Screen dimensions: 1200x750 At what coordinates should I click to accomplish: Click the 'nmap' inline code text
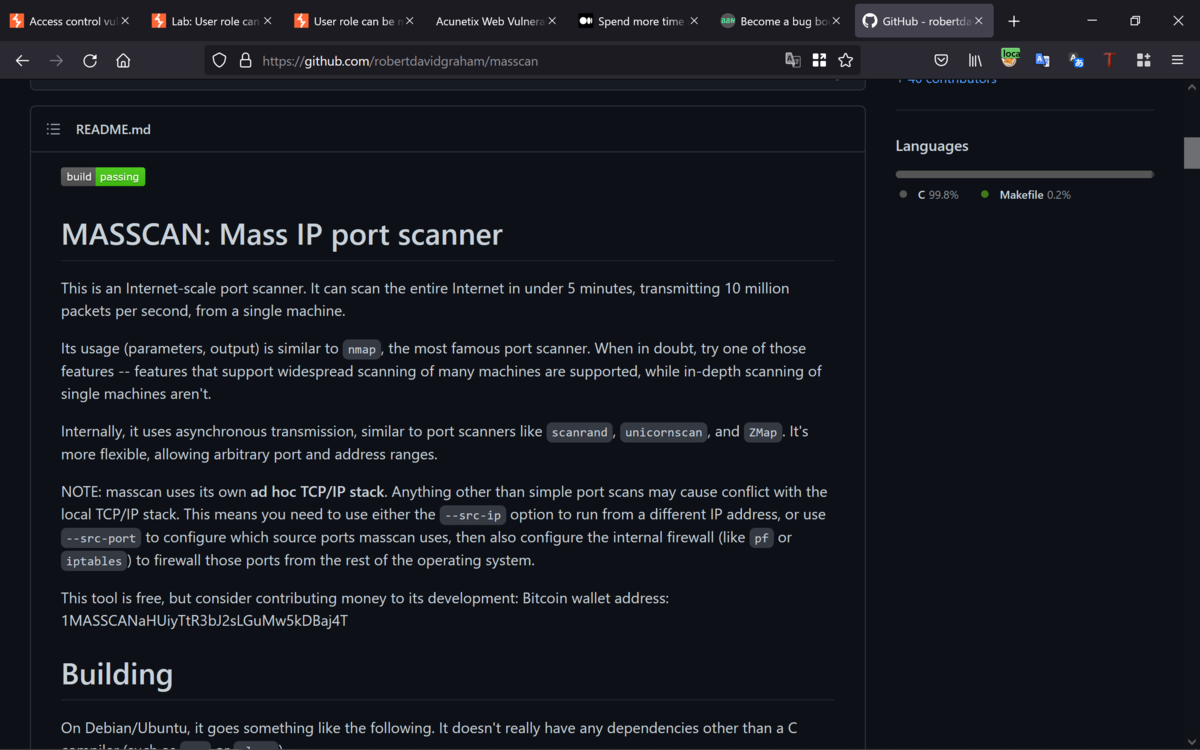[x=361, y=349]
